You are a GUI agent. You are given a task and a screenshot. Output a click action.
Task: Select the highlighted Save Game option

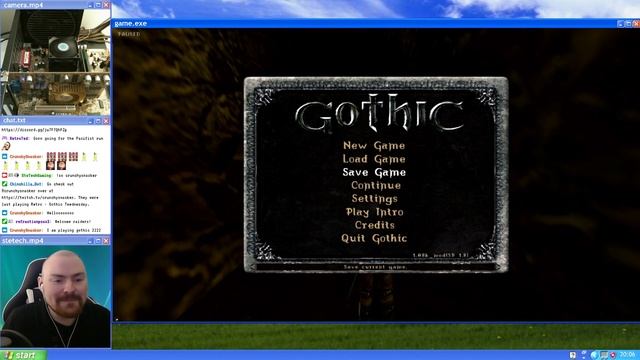click(x=374, y=172)
